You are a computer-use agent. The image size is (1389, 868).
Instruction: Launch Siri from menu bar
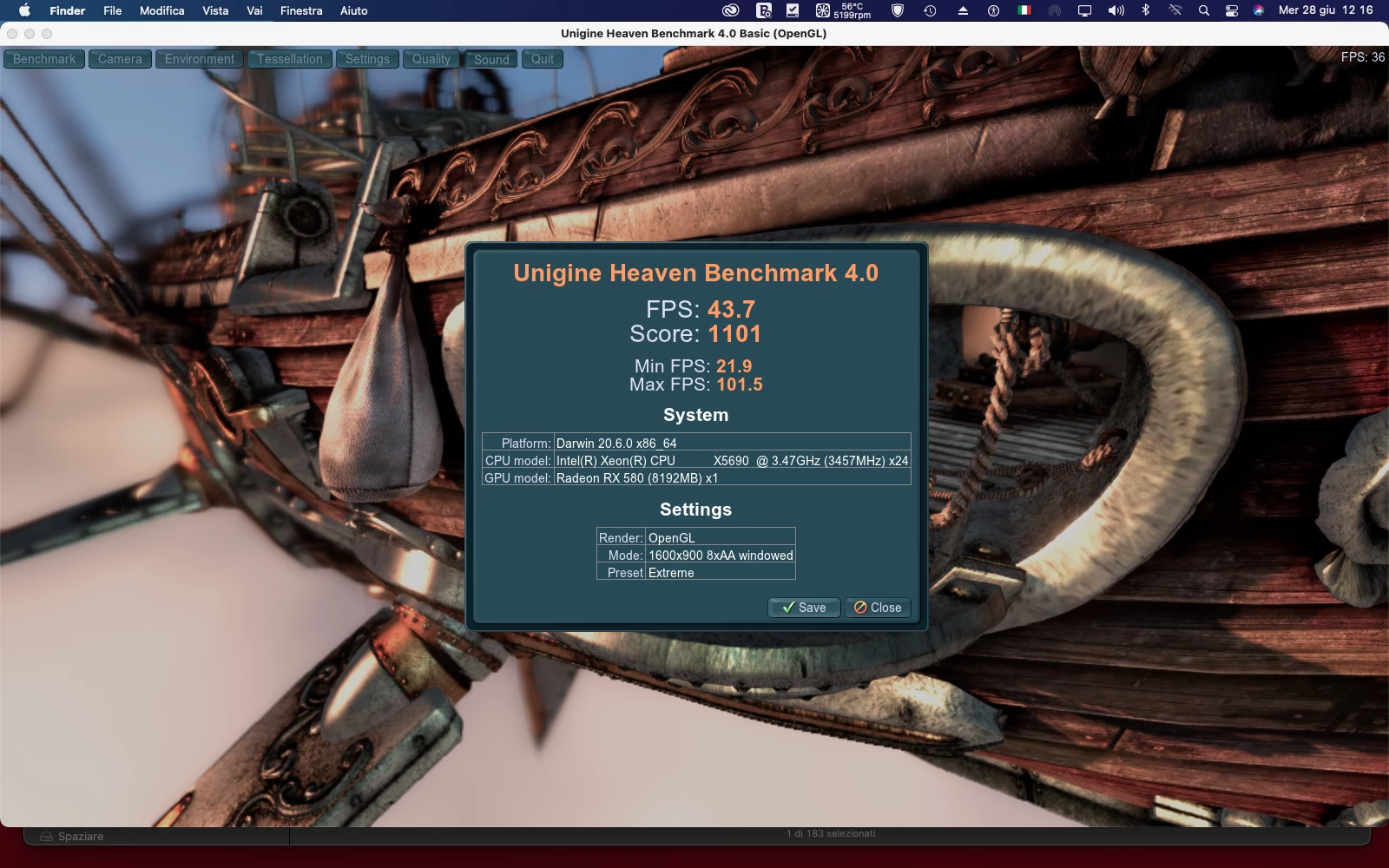(1259, 10)
